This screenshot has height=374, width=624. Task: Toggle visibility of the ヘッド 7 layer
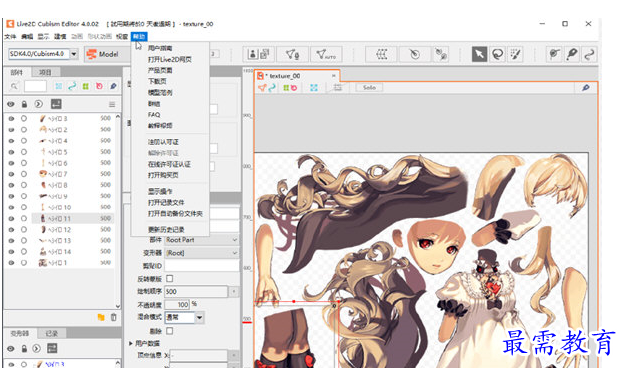(11, 174)
